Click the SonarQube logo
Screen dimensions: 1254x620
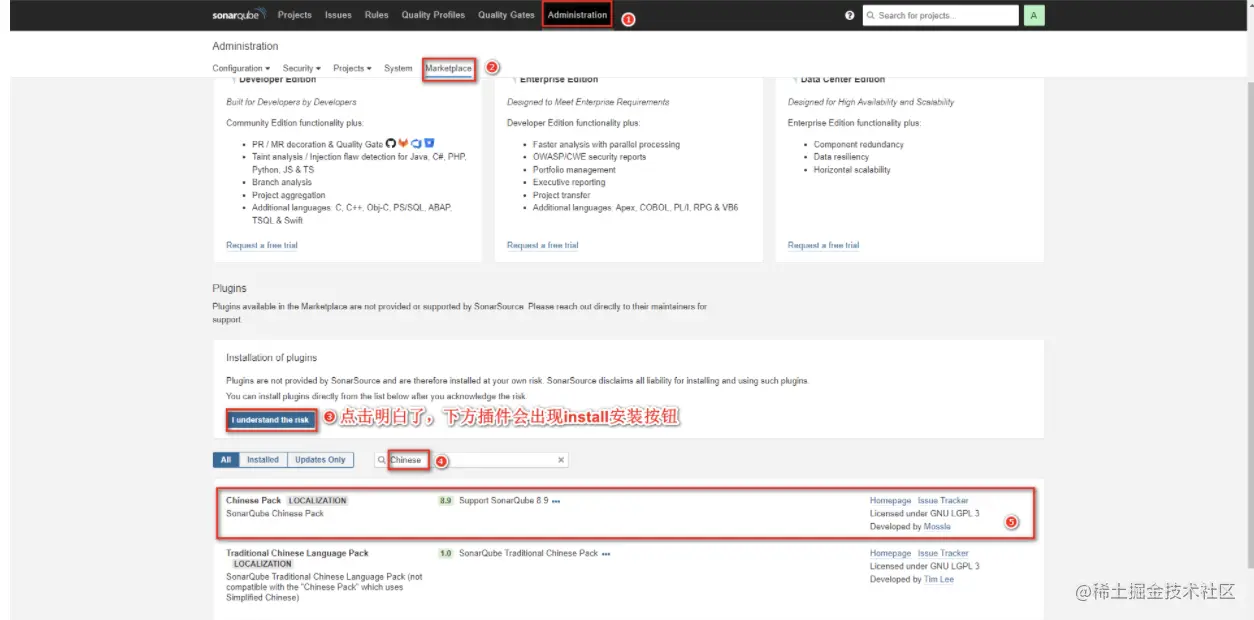(240, 15)
